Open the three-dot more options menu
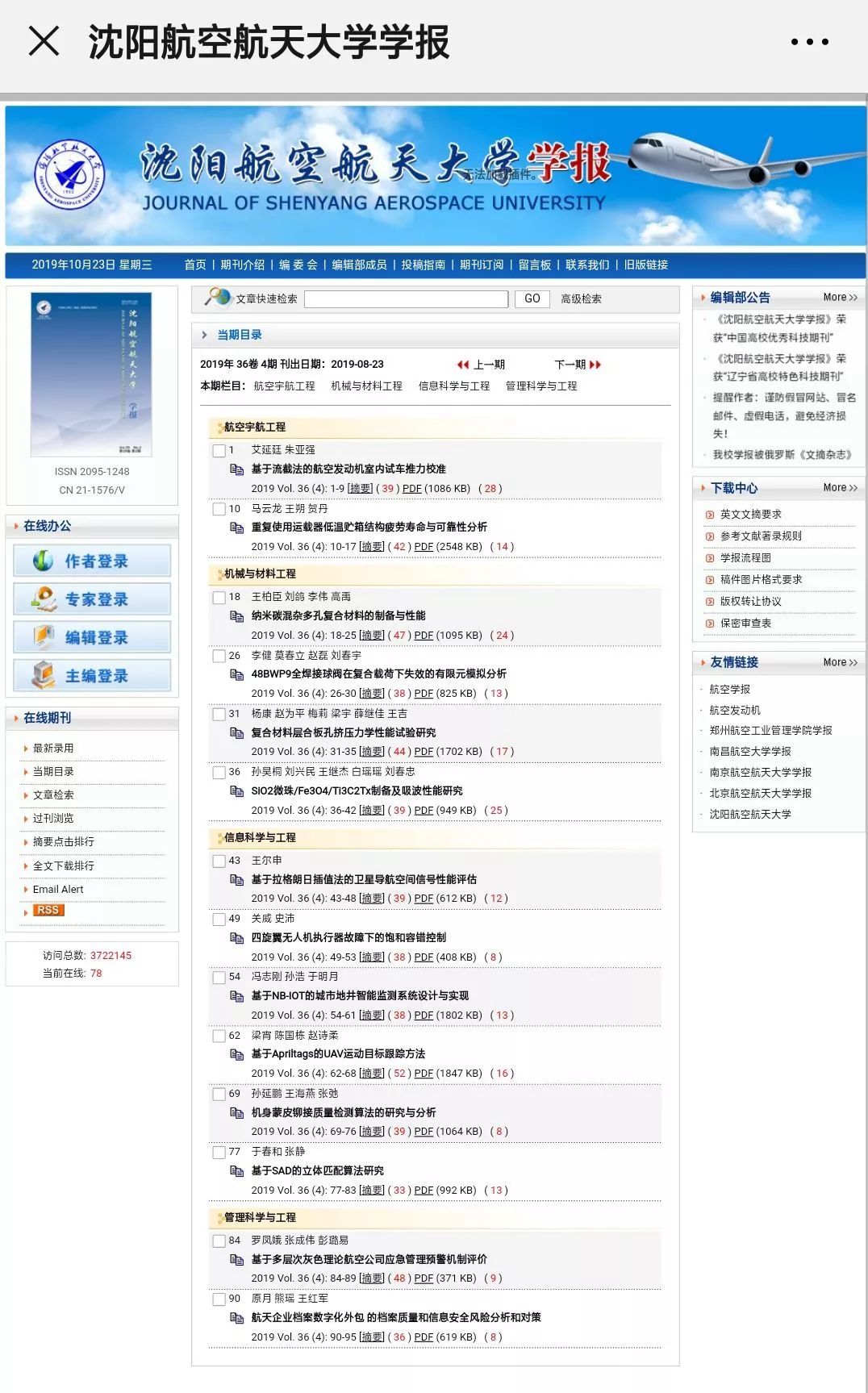This screenshot has height=1393, width=868. pos(809,42)
